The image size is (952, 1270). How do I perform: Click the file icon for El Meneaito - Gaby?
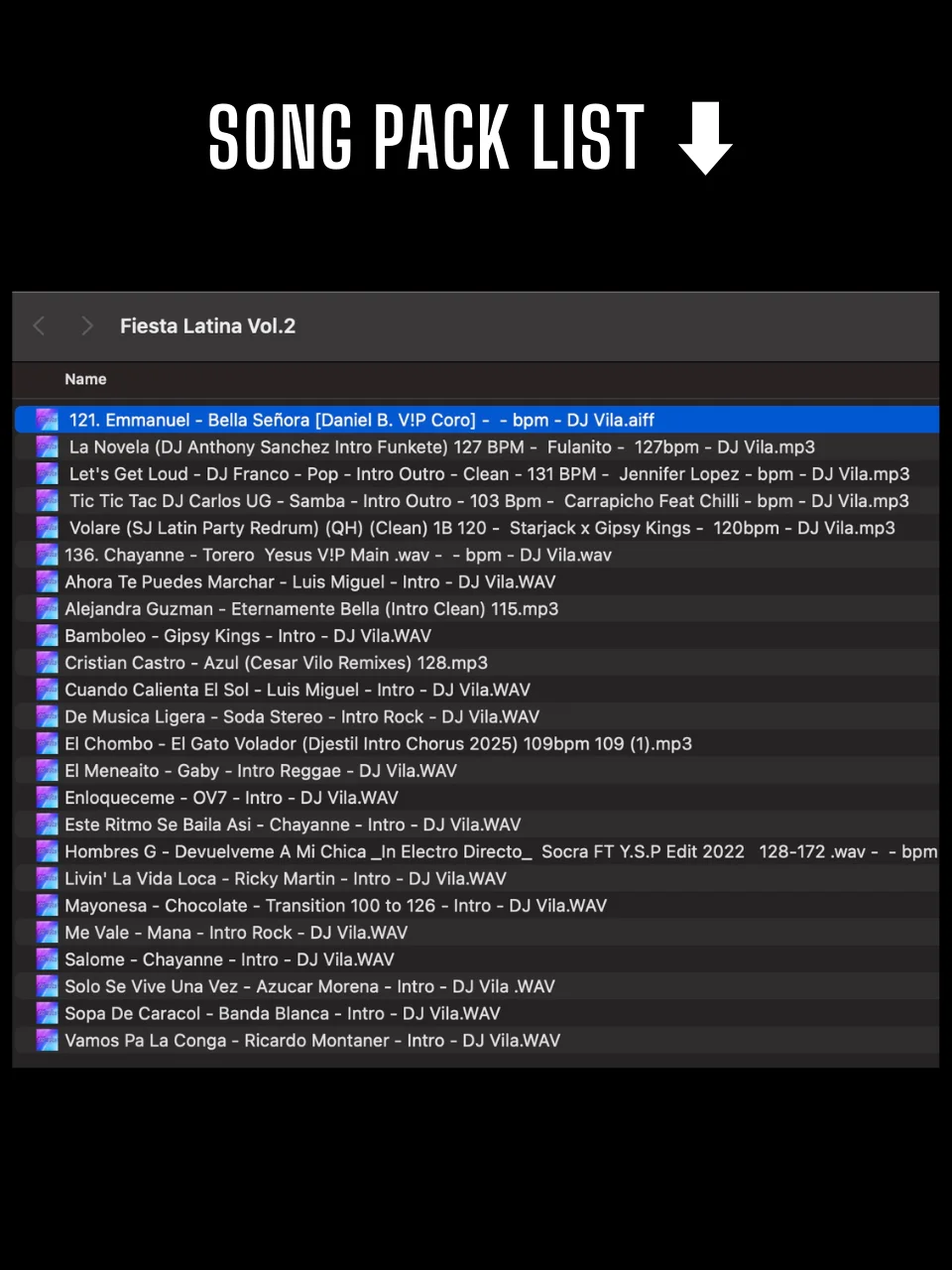pos(47,770)
